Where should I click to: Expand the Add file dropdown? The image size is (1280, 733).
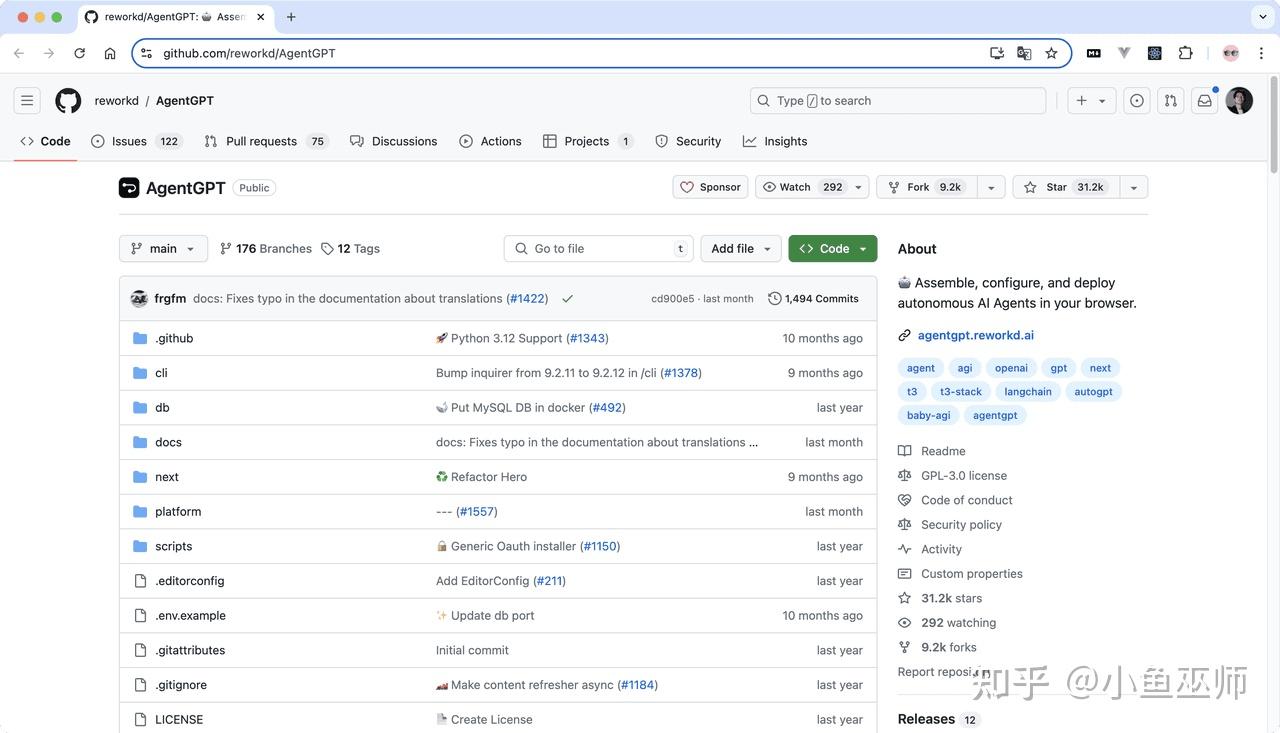pos(741,249)
